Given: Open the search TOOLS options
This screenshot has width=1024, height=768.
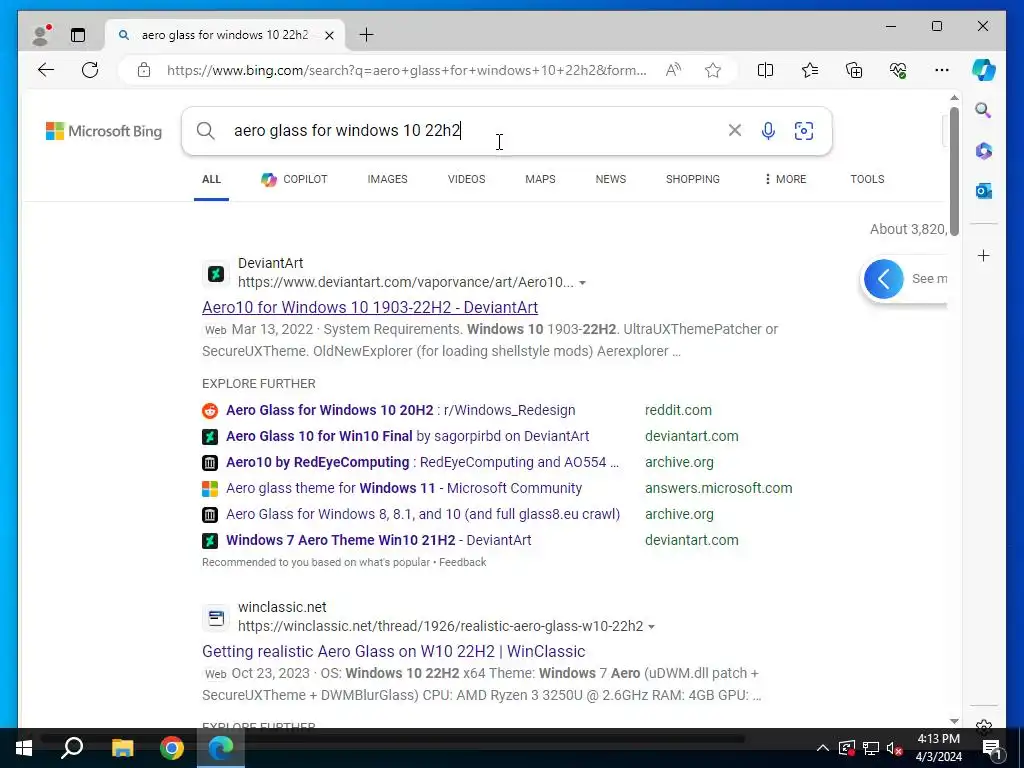Looking at the screenshot, I should point(867,179).
